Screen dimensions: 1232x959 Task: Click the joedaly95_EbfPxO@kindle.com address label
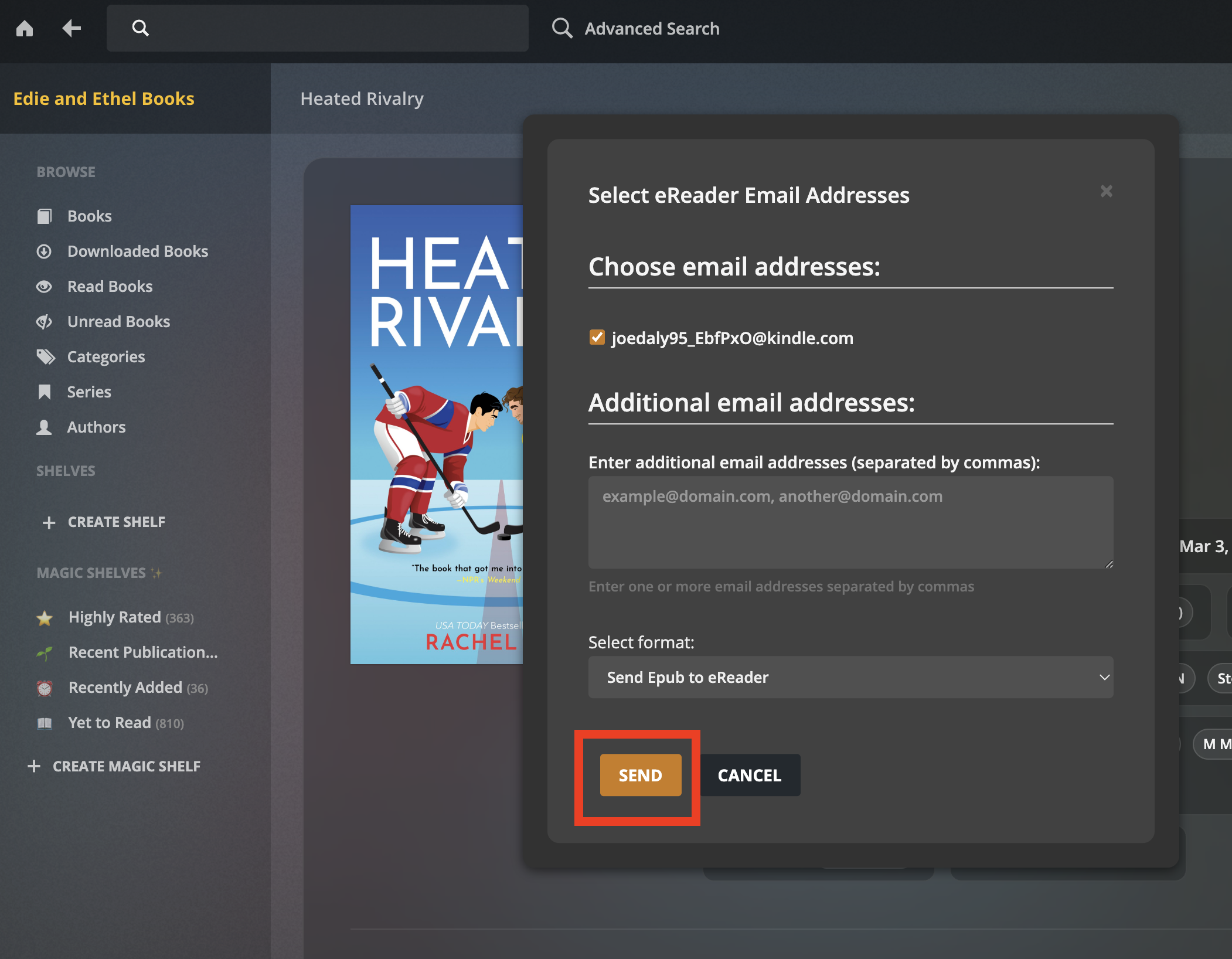pyautogui.click(x=732, y=338)
